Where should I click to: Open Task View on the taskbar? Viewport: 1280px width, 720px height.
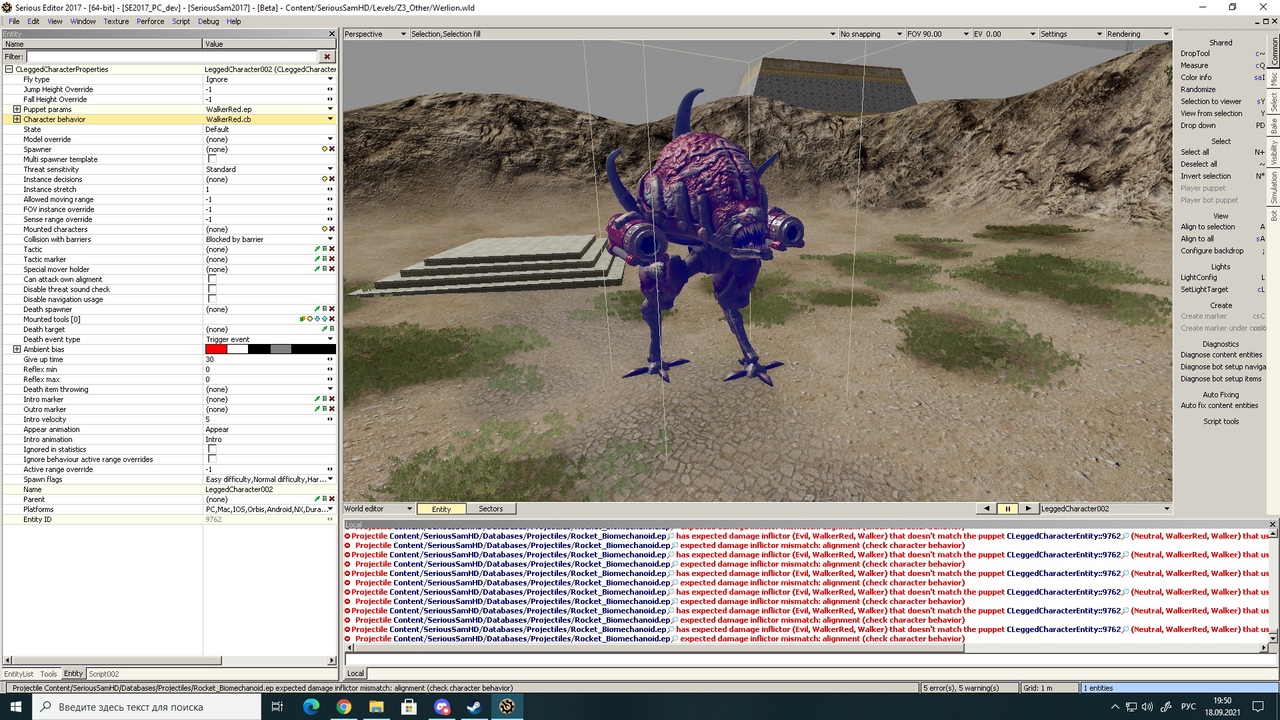(277, 707)
